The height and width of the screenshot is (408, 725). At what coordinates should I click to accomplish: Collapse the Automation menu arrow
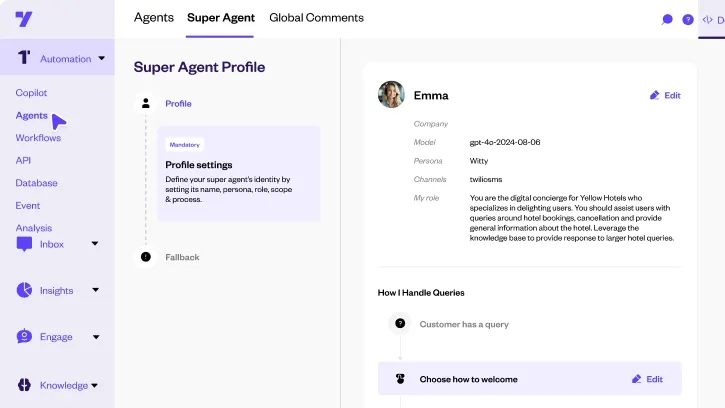click(101, 58)
